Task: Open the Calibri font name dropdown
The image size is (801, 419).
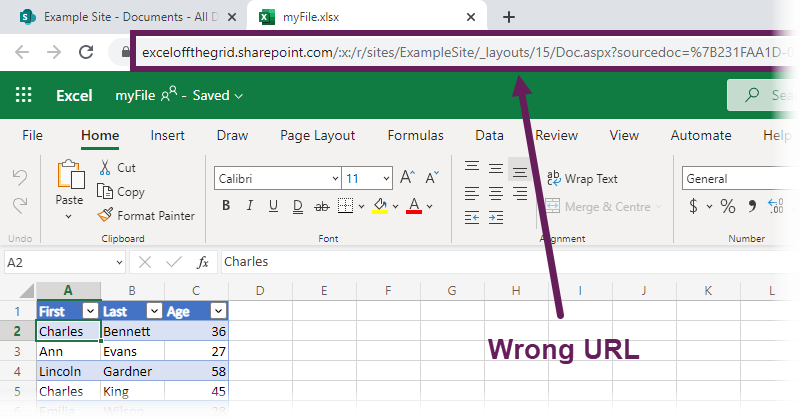Action: coord(277,178)
